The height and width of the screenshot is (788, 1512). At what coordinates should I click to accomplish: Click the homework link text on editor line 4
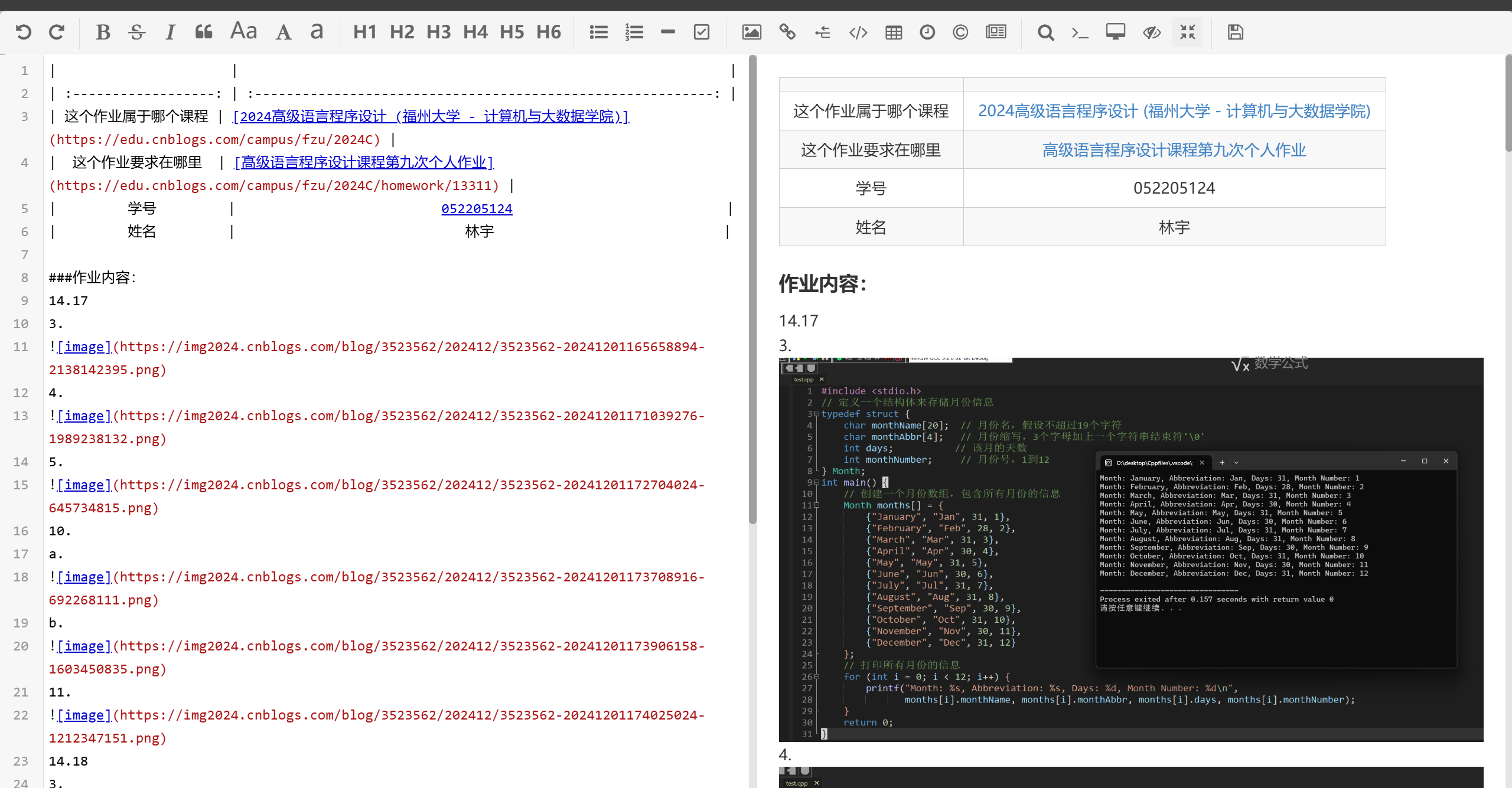point(364,162)
